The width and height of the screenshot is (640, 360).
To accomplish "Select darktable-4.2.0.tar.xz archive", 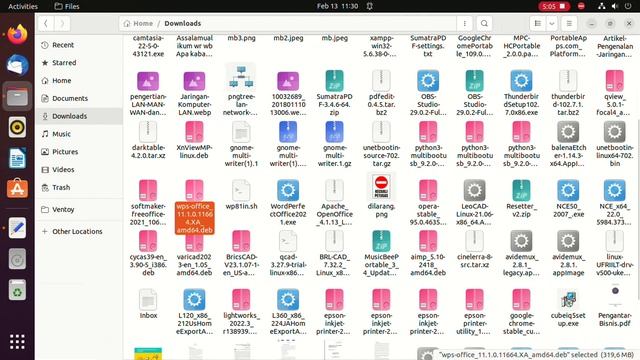I will click(148, 140).
